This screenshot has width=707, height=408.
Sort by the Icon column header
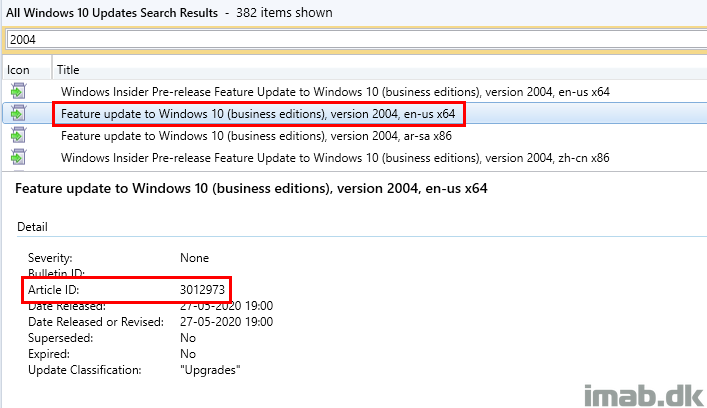pos(18,70)
